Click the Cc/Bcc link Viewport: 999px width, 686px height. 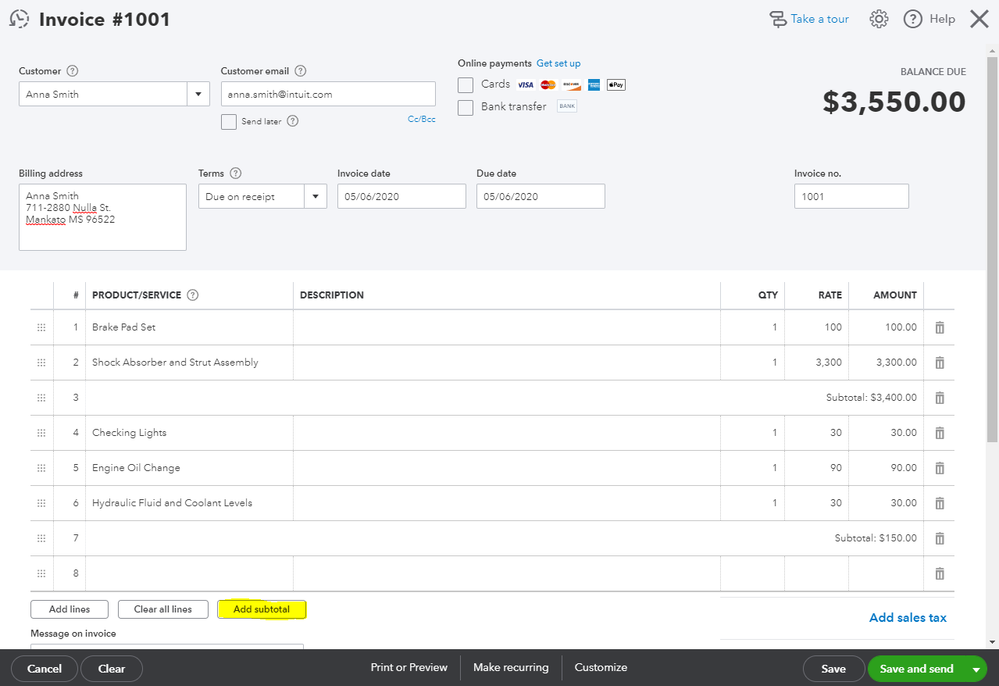(422, 119)
